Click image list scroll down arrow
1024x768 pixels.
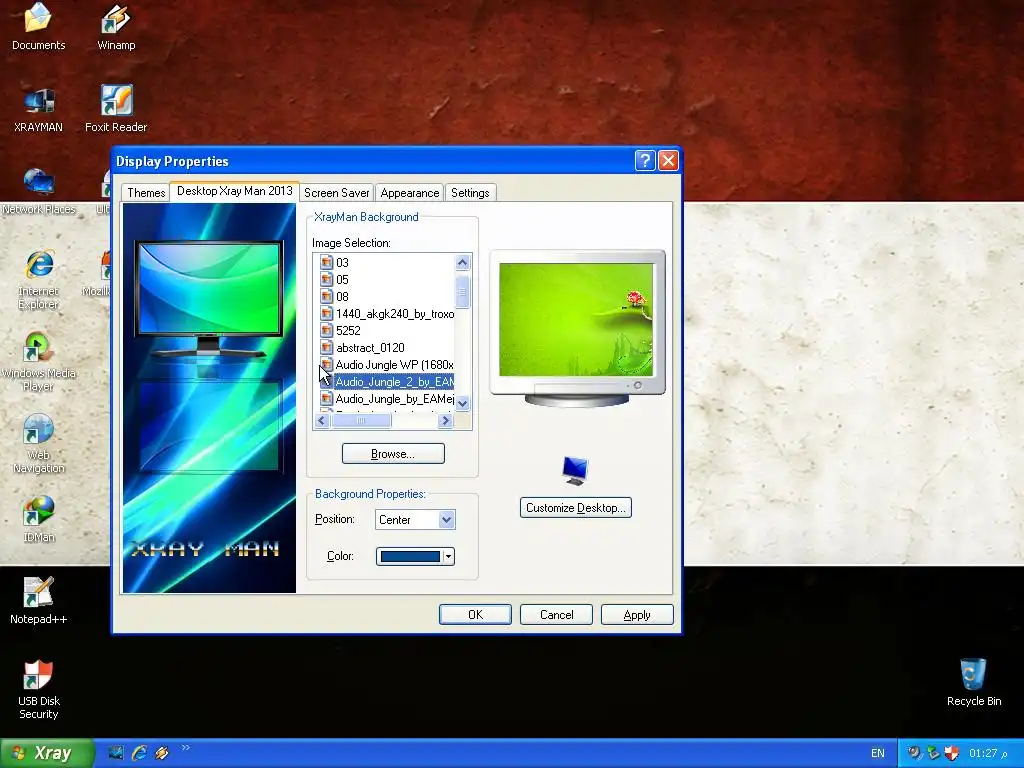(462, 404)
